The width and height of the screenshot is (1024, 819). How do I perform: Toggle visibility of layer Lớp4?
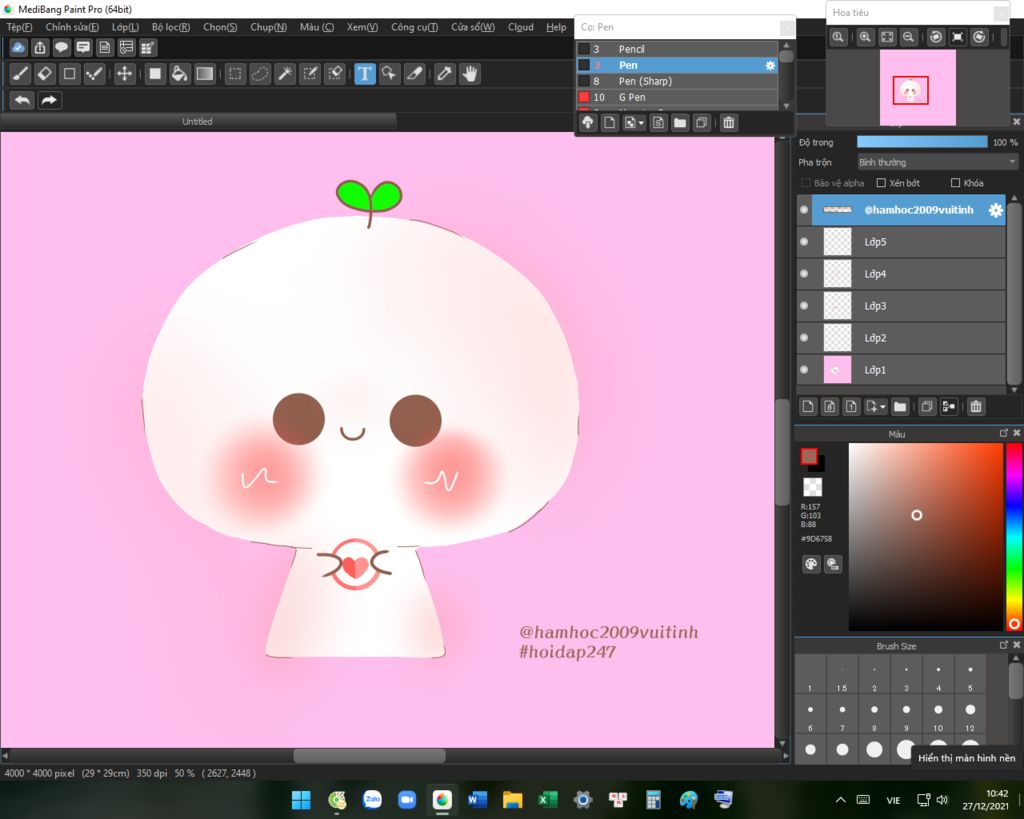804,274
